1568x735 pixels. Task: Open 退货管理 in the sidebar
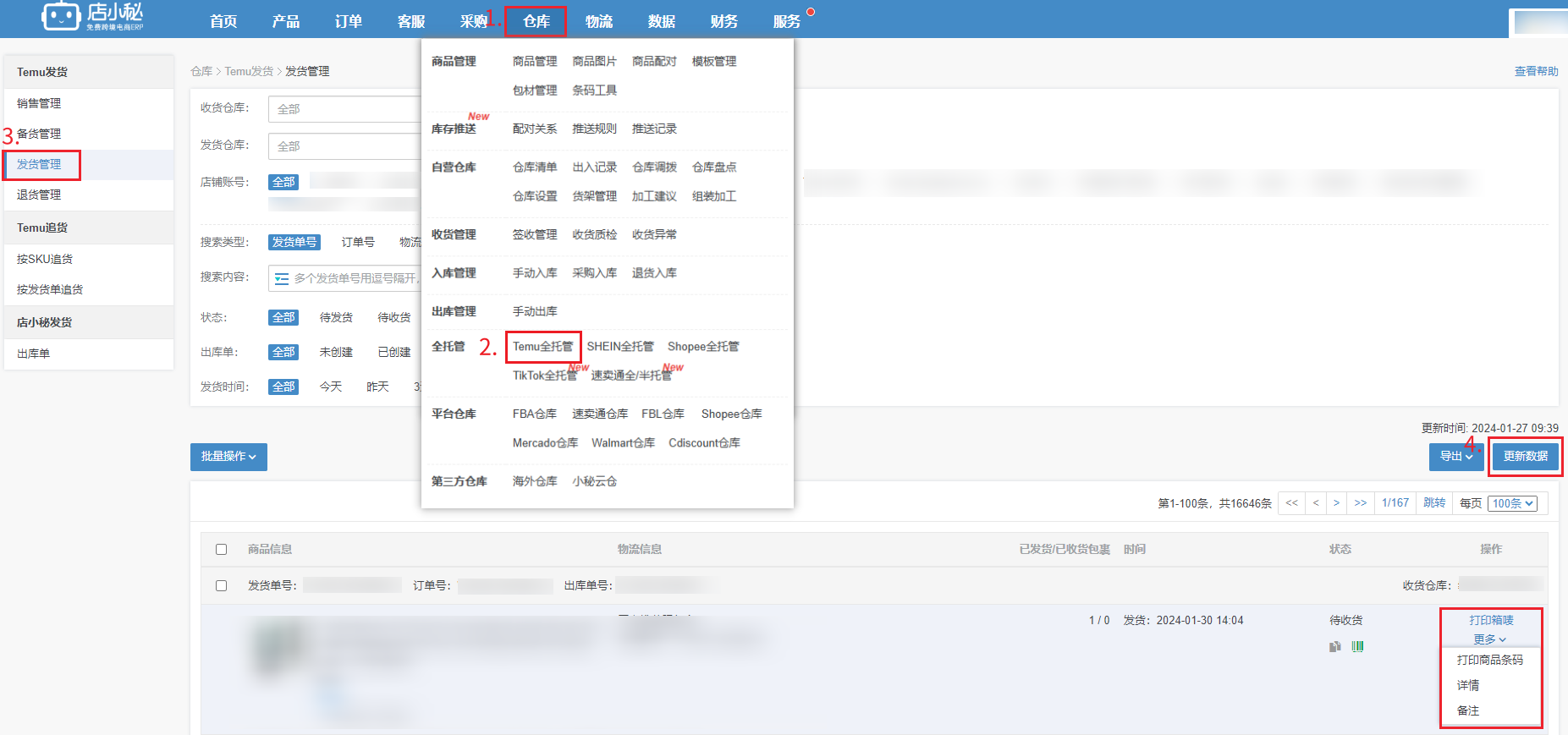[39, 195]
